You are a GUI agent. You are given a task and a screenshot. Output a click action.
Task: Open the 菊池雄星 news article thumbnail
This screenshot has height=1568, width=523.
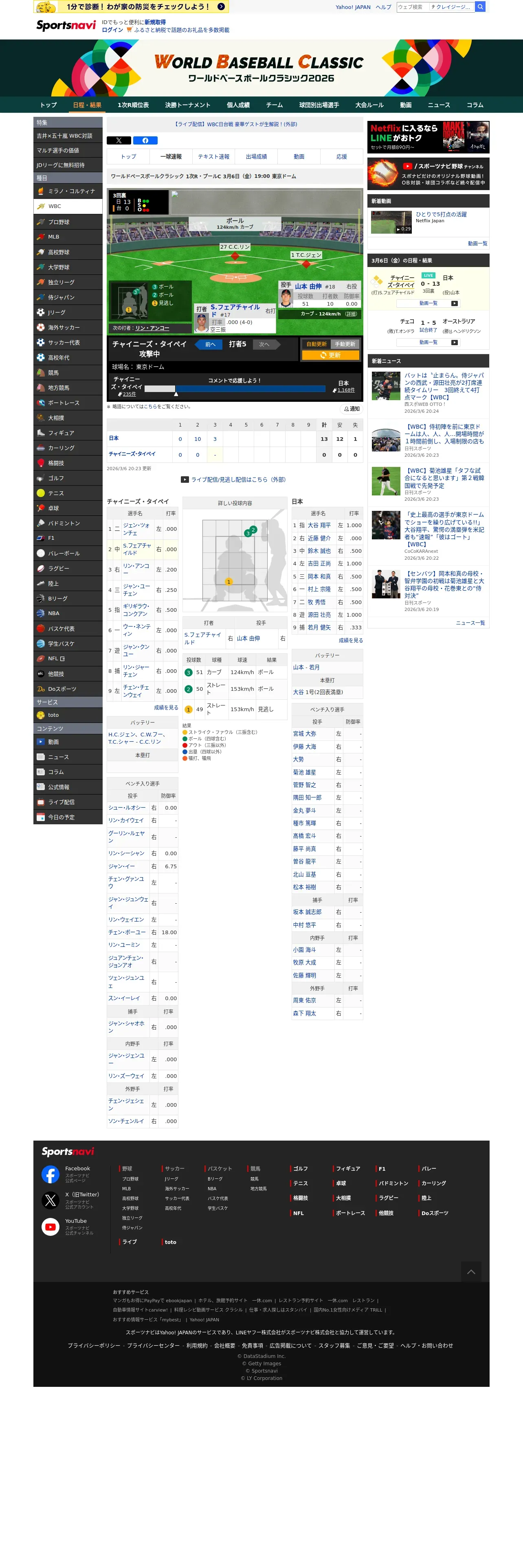click(x=386, y=481)
